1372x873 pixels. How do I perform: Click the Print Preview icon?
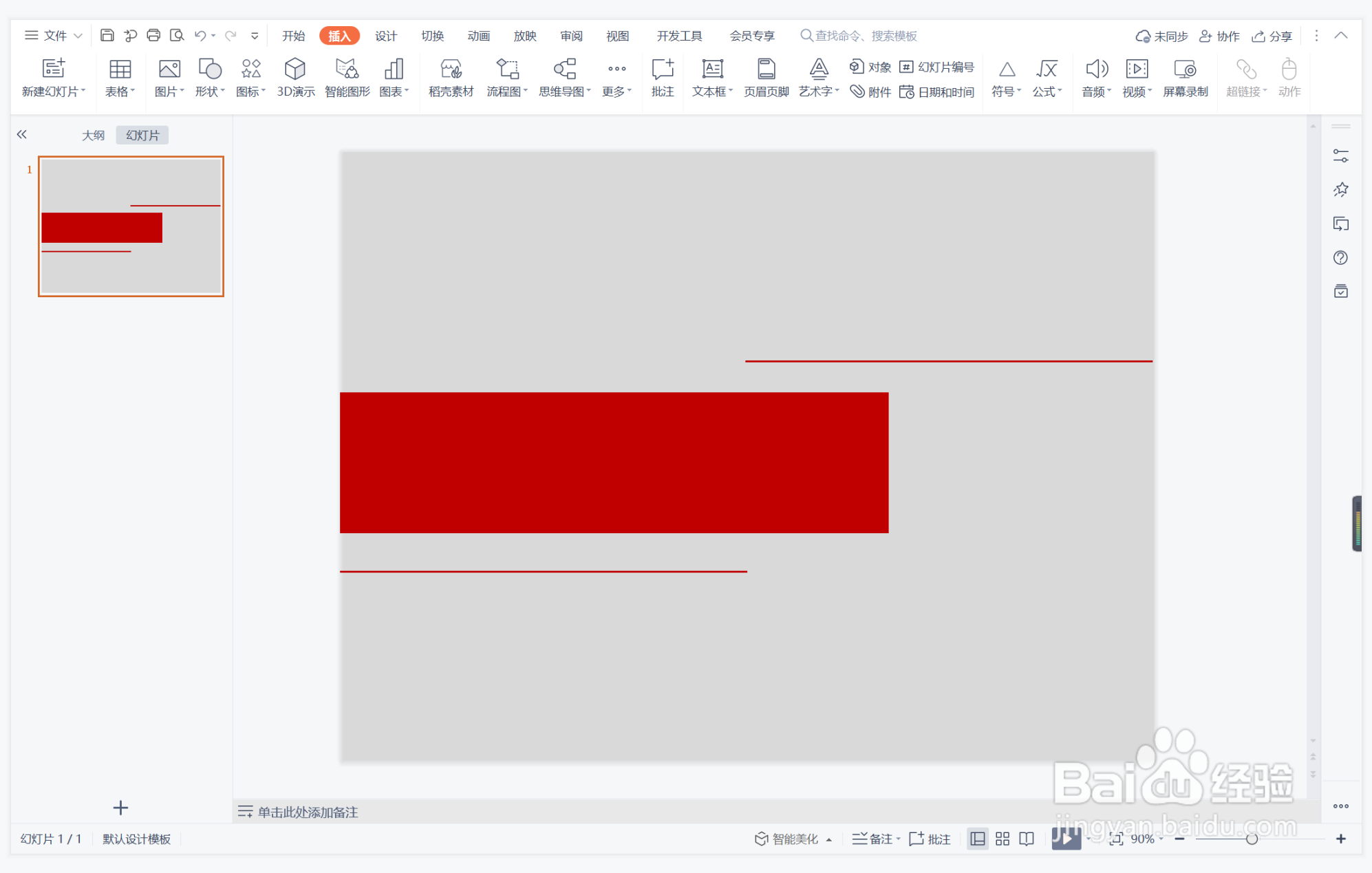[177, 35]
